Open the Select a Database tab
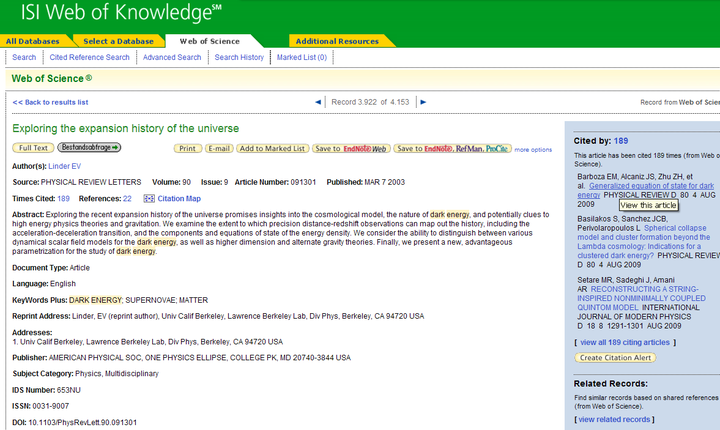Viewport: 720px width, 430px height. [118, 41]
